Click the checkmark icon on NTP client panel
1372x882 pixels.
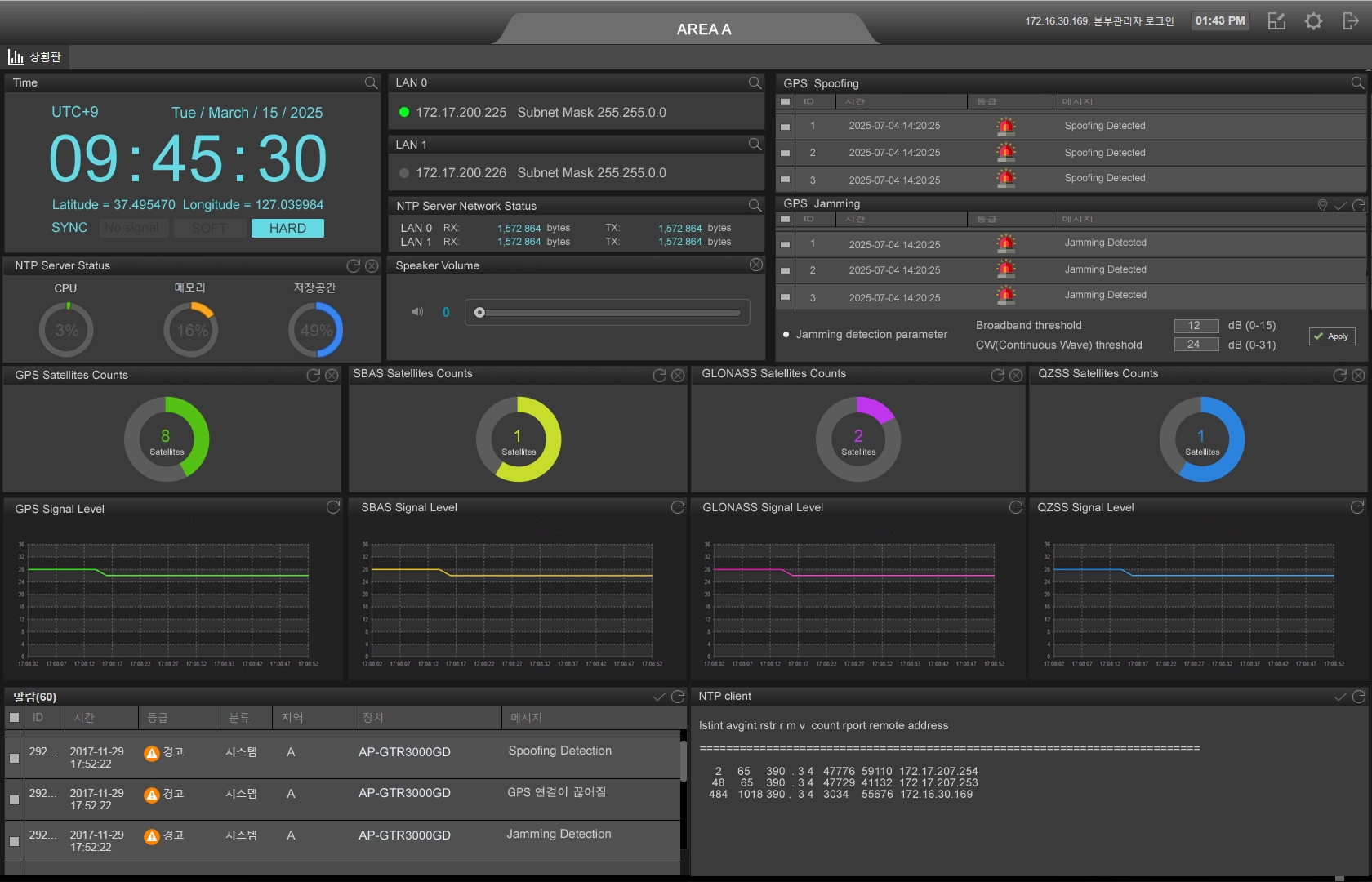pos(1339,697)
